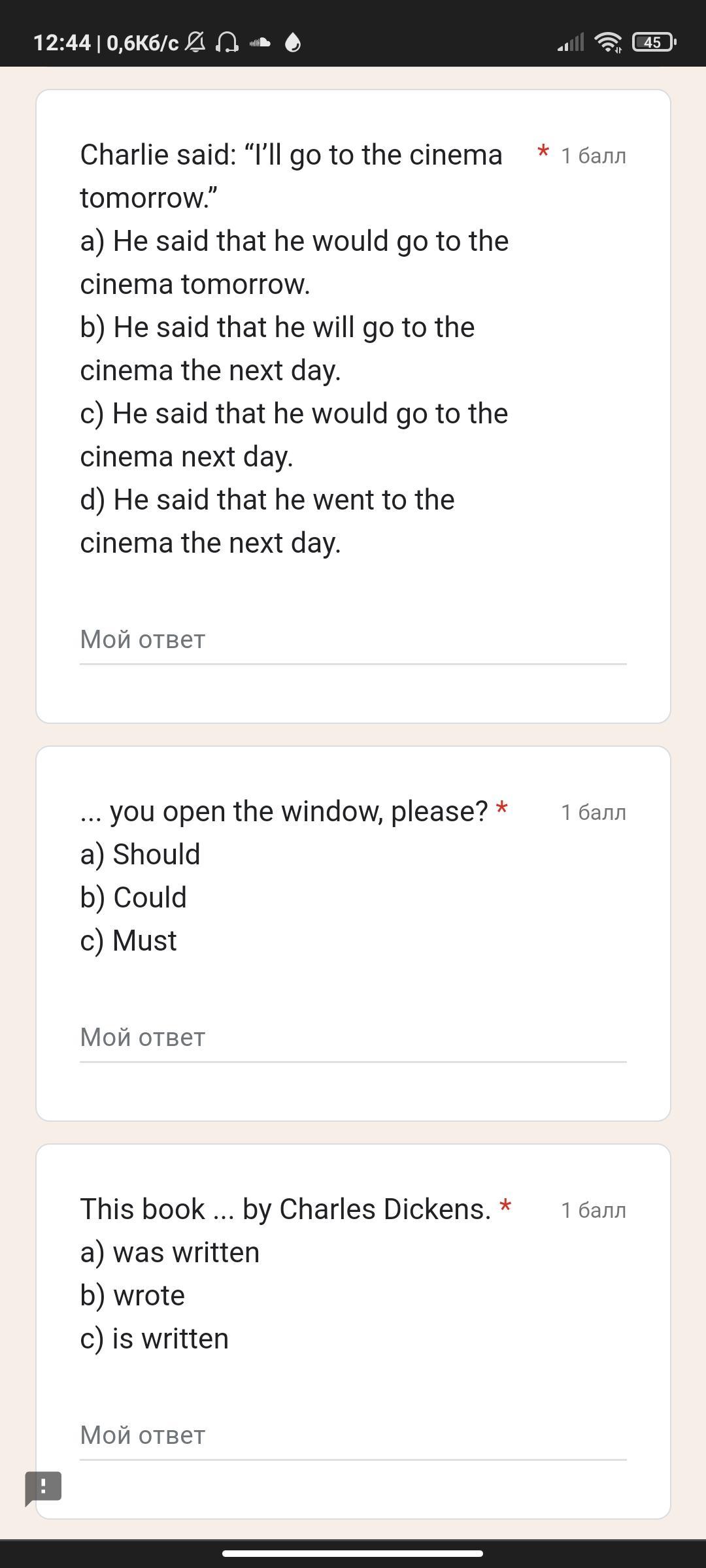Click answer field under open the window question
Screen dimensions: 706x1568
[x=353, y=1037]
